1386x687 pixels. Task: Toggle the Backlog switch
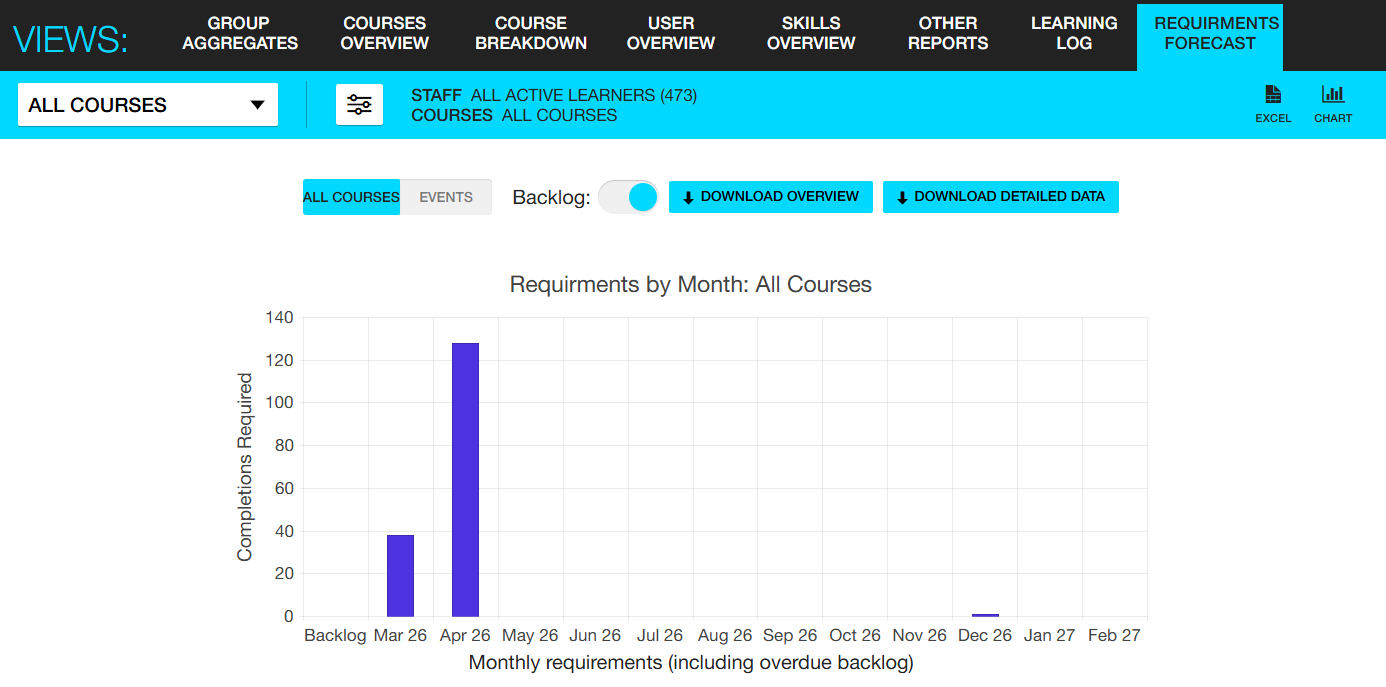[629, 197]
